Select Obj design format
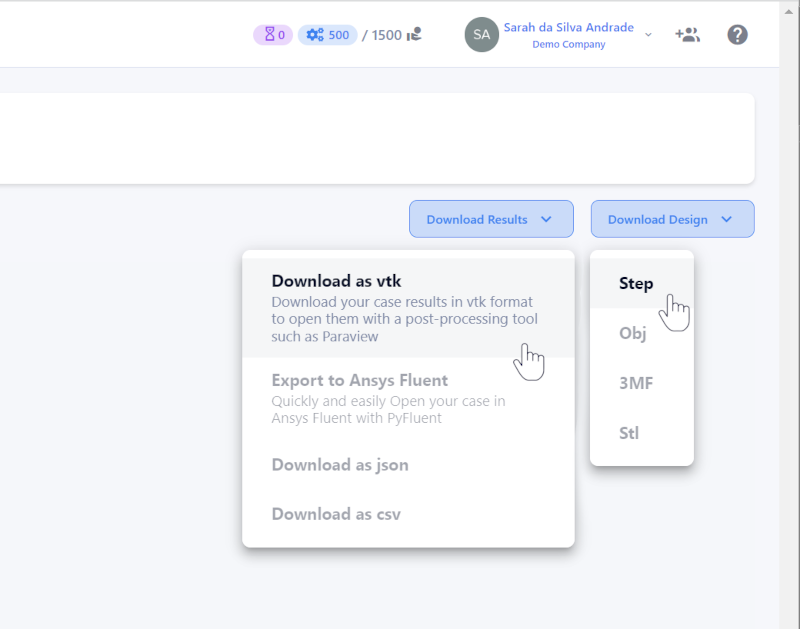The height and width of the screenshot is (629, 800). coord(642,333)
